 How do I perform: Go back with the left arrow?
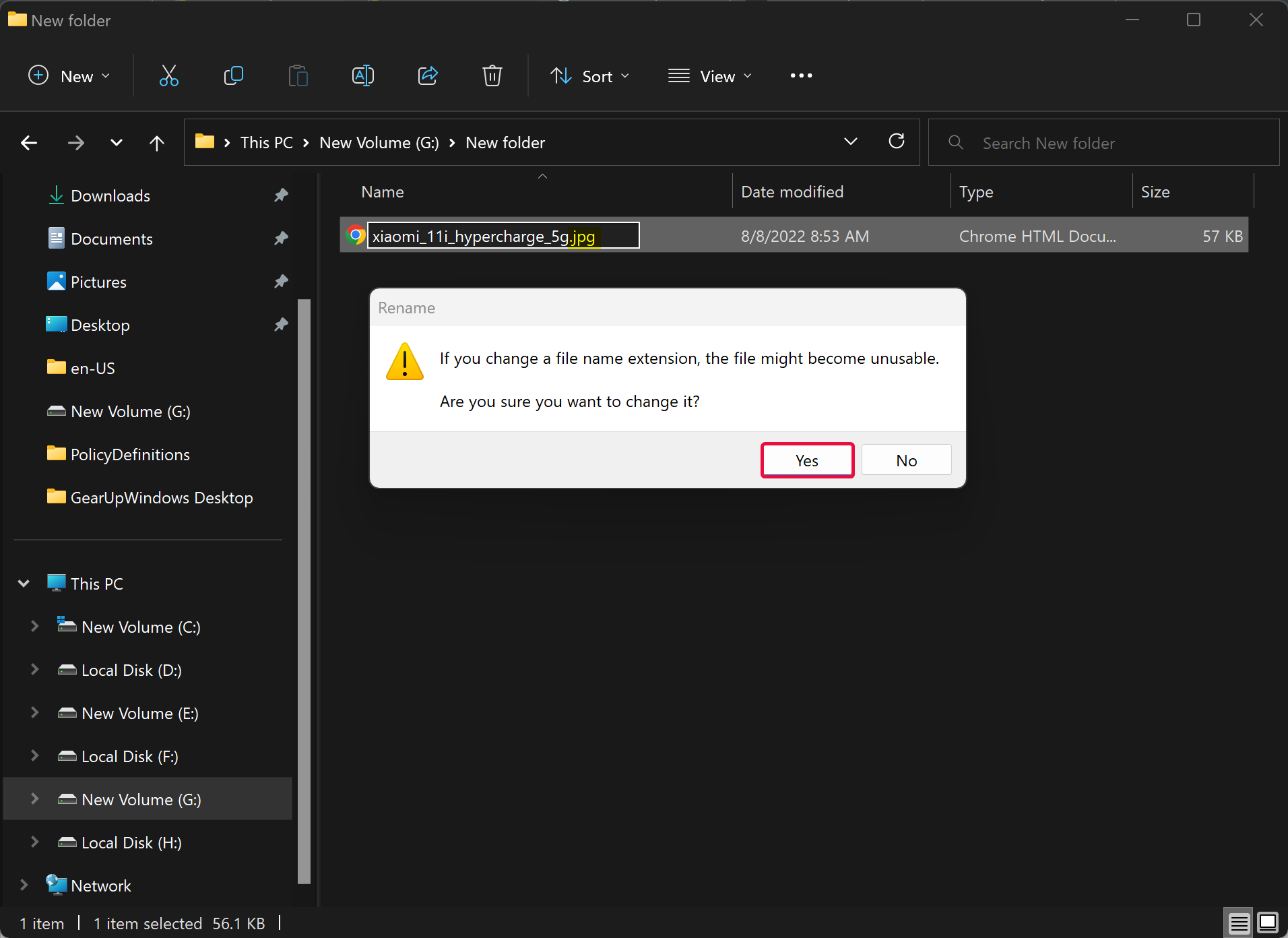pyautogui.click(x=29, y=142)
